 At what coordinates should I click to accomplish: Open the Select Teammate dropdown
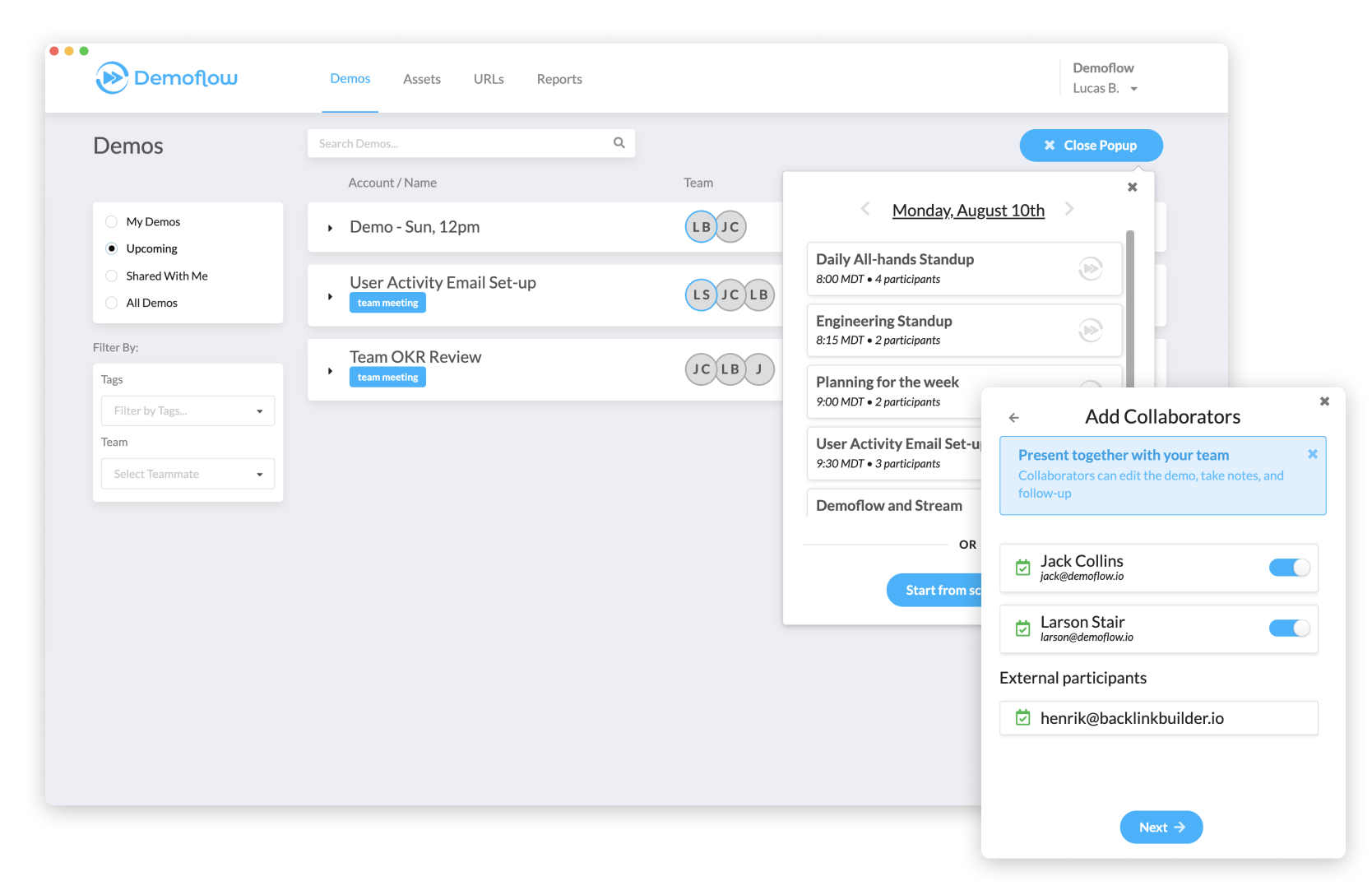[188, 474]
